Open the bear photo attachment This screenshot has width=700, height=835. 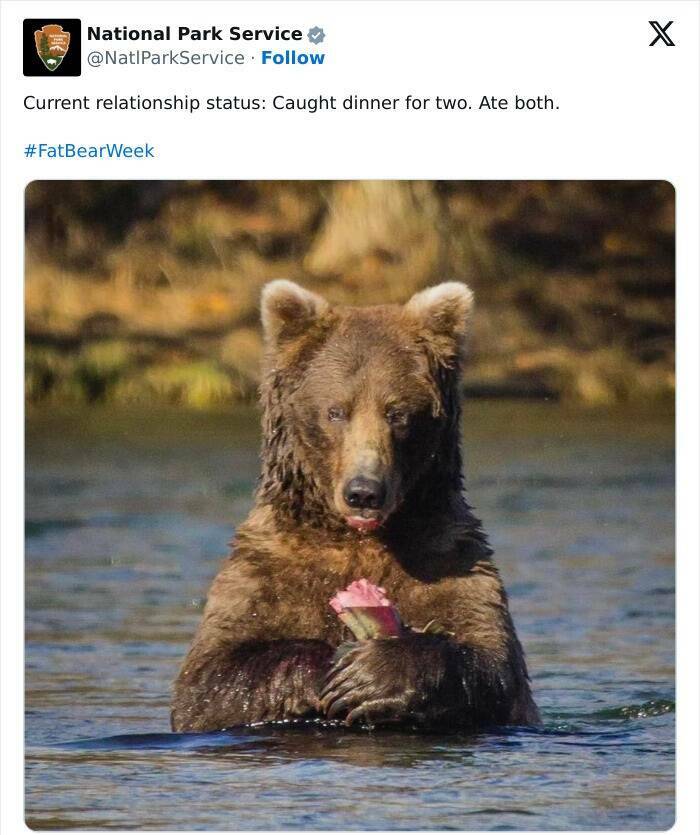pyautogui.click(x=350, y=505)
